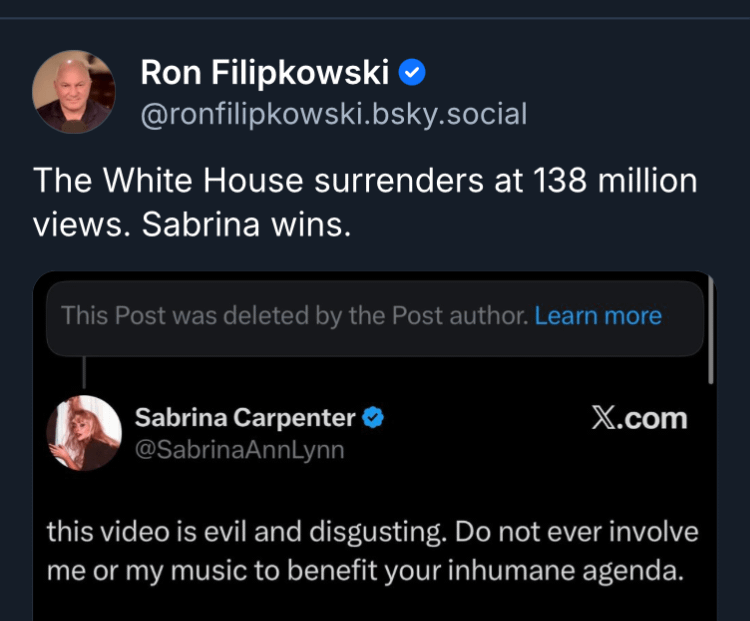Open the Sabrina Carpenter display name

pos(245,417)
